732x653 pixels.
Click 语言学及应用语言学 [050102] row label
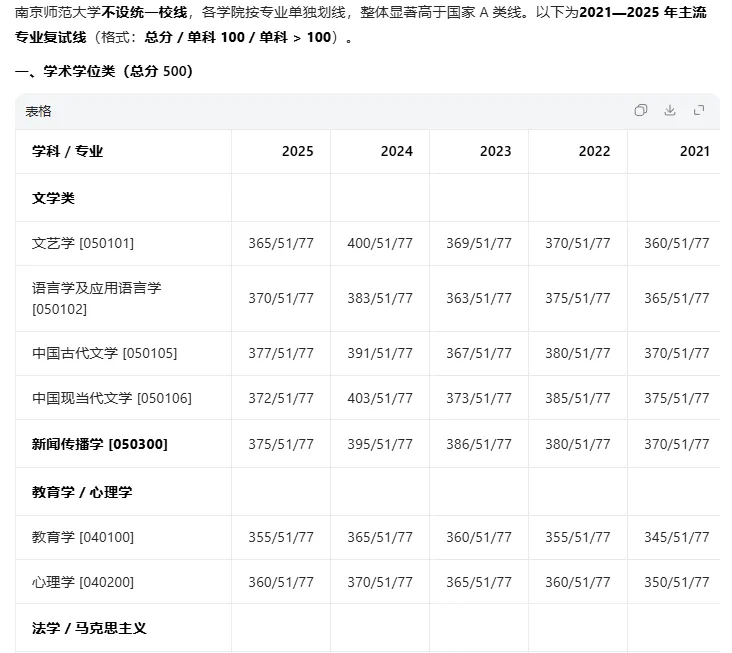click(x=97, y=298)
